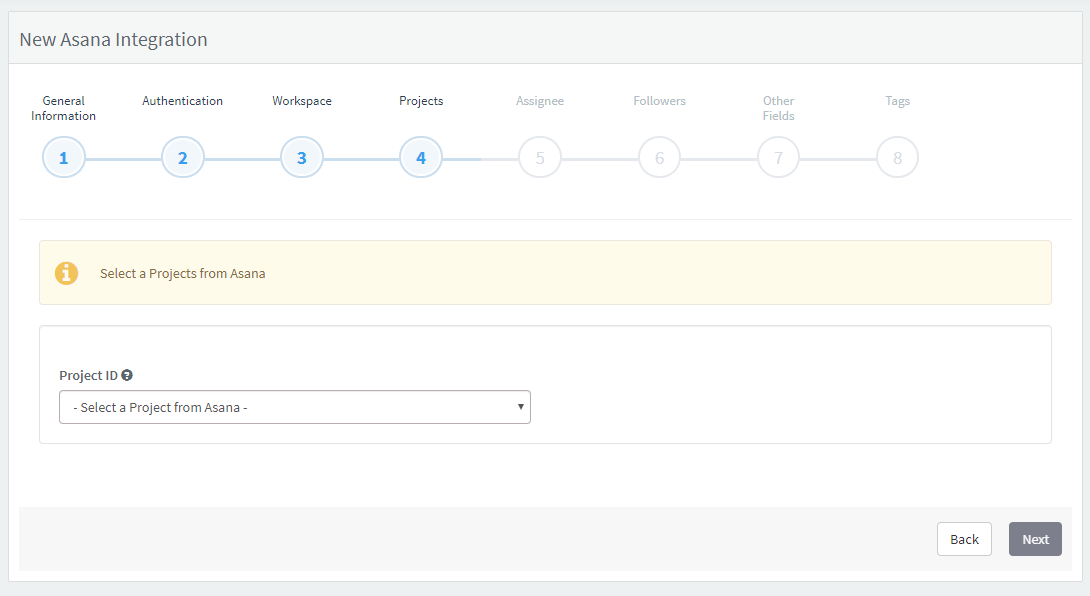Click the Project ID help question icon
Screen dimensions: 1090x596
pyautogui.click(x=127, y=375)
